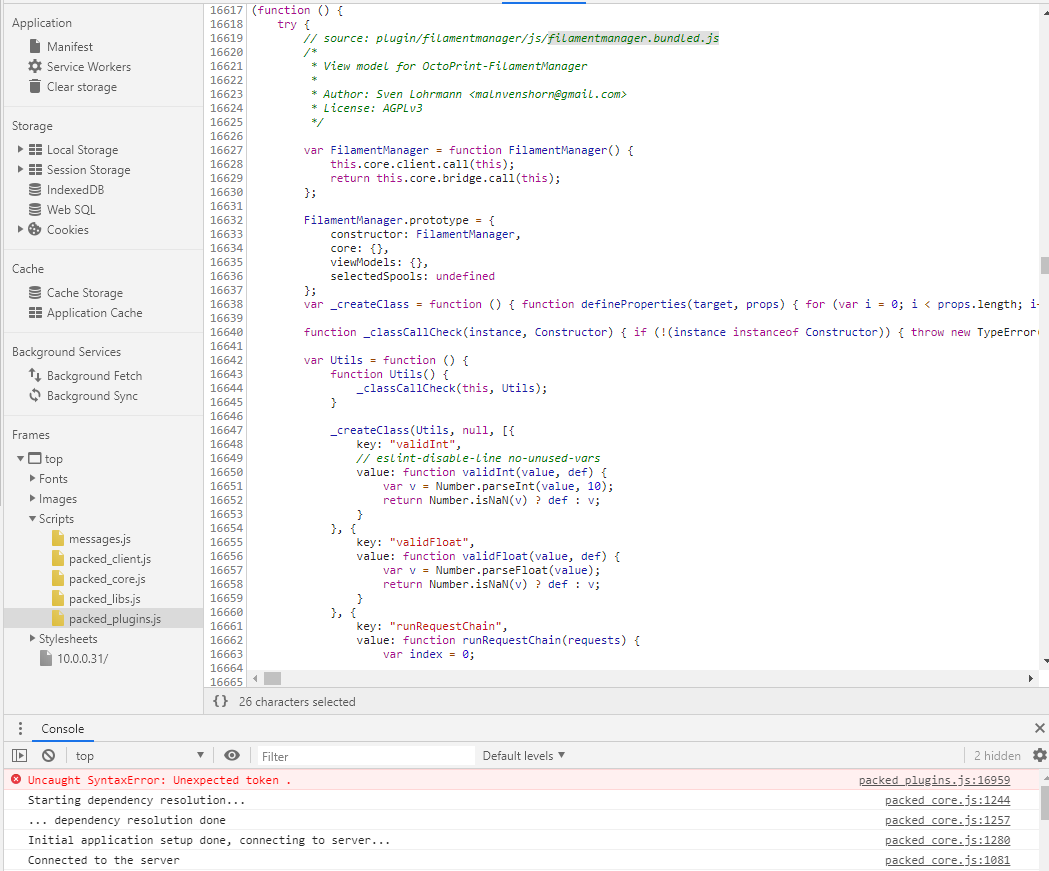
Task: Click the Background Fetch arrows icon
Action: pos(35,375)
